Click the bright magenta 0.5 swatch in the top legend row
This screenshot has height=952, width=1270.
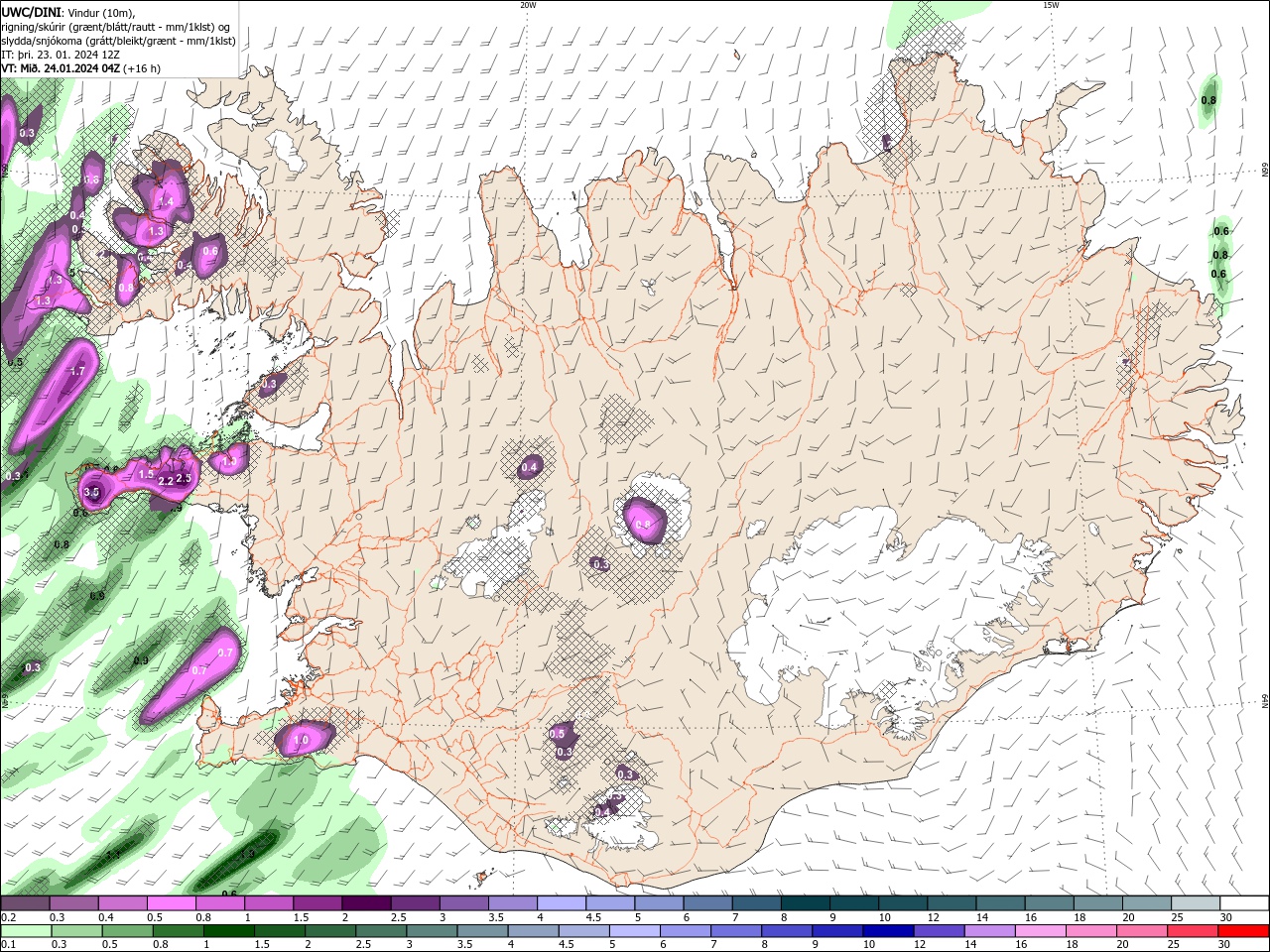(x=171, y=903)
